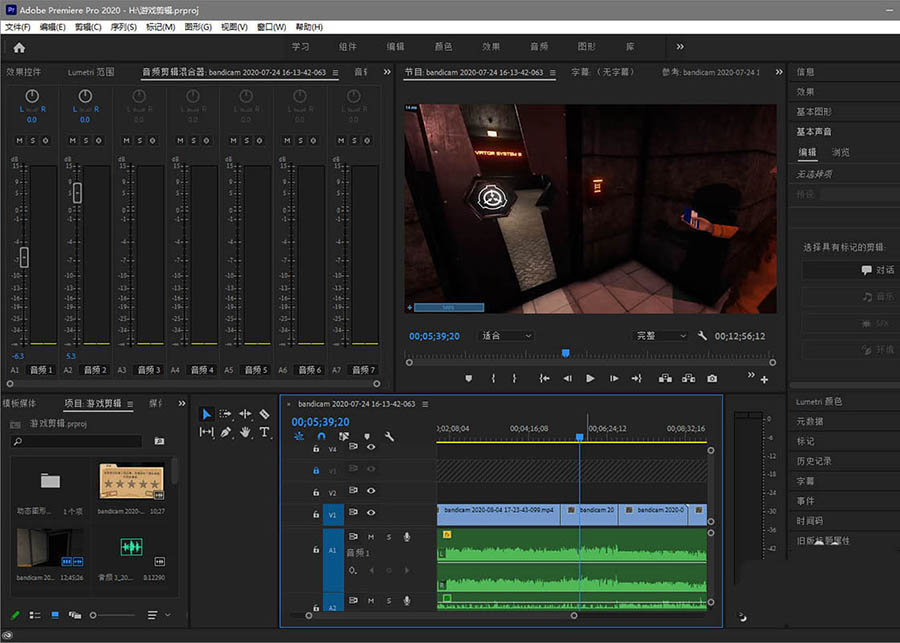This screenshot has width=900, height=643.
Task: Toggle the lock on track V4
Action: tap(317, 448)
